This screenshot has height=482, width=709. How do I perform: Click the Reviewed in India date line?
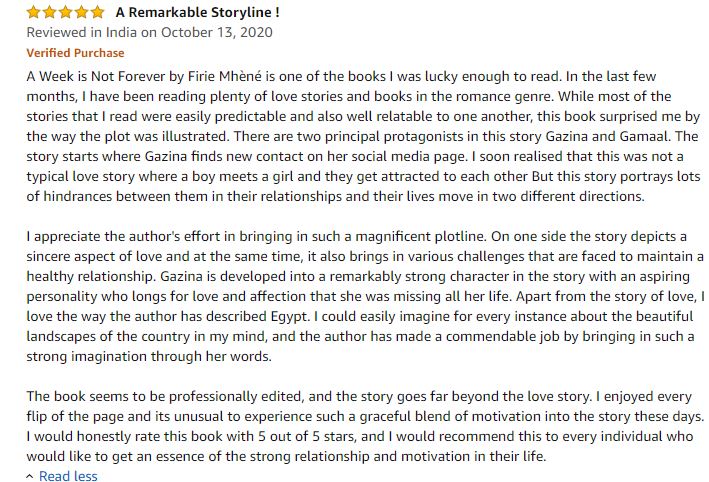point(150,33)
